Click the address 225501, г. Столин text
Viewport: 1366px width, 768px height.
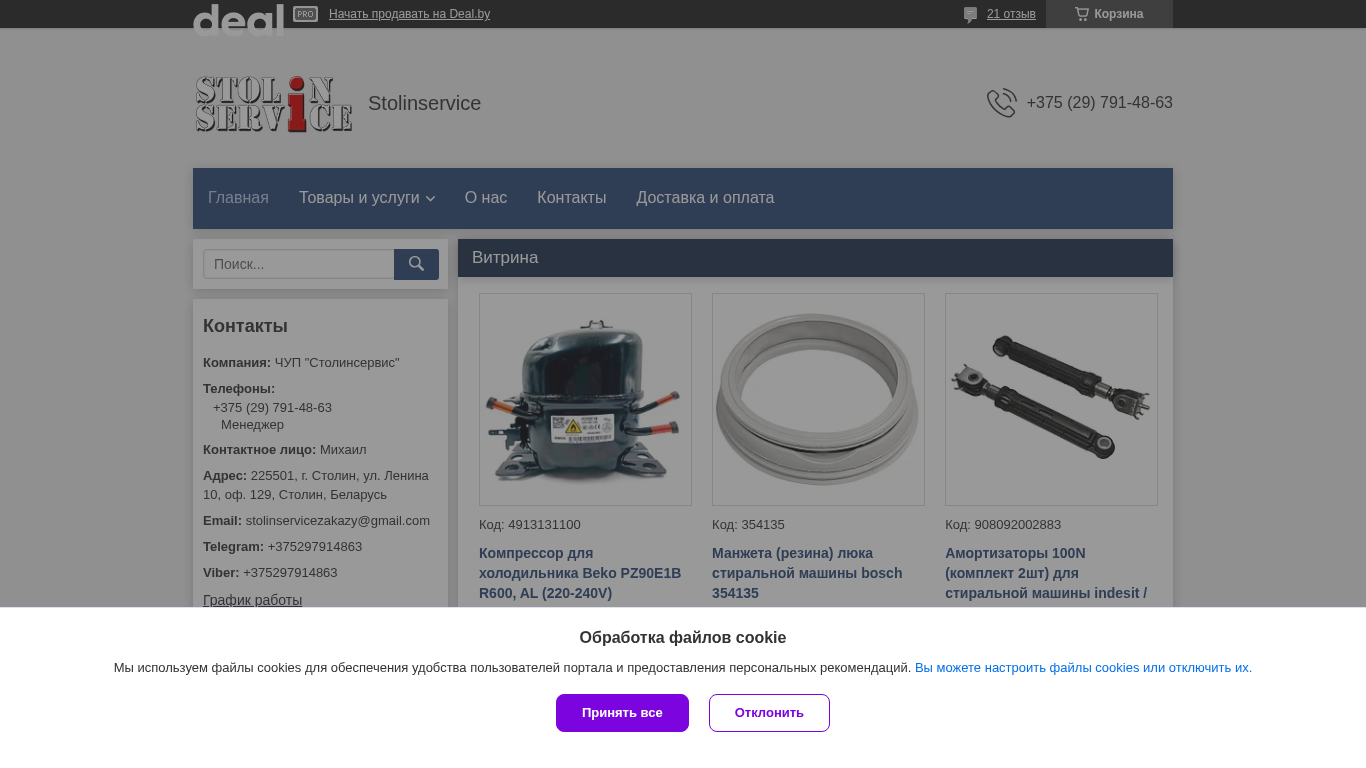click(316, 485)
